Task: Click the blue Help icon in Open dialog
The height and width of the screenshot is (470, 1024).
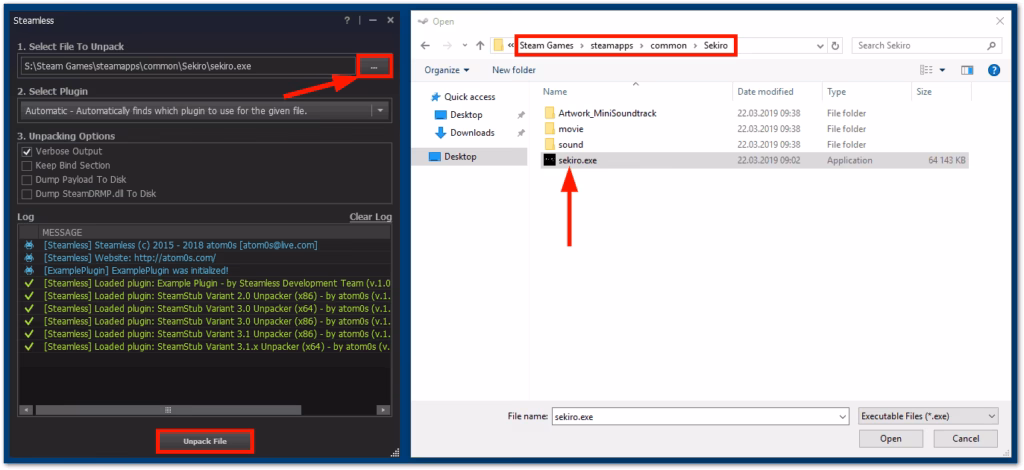Action: (x=994, y=70)
